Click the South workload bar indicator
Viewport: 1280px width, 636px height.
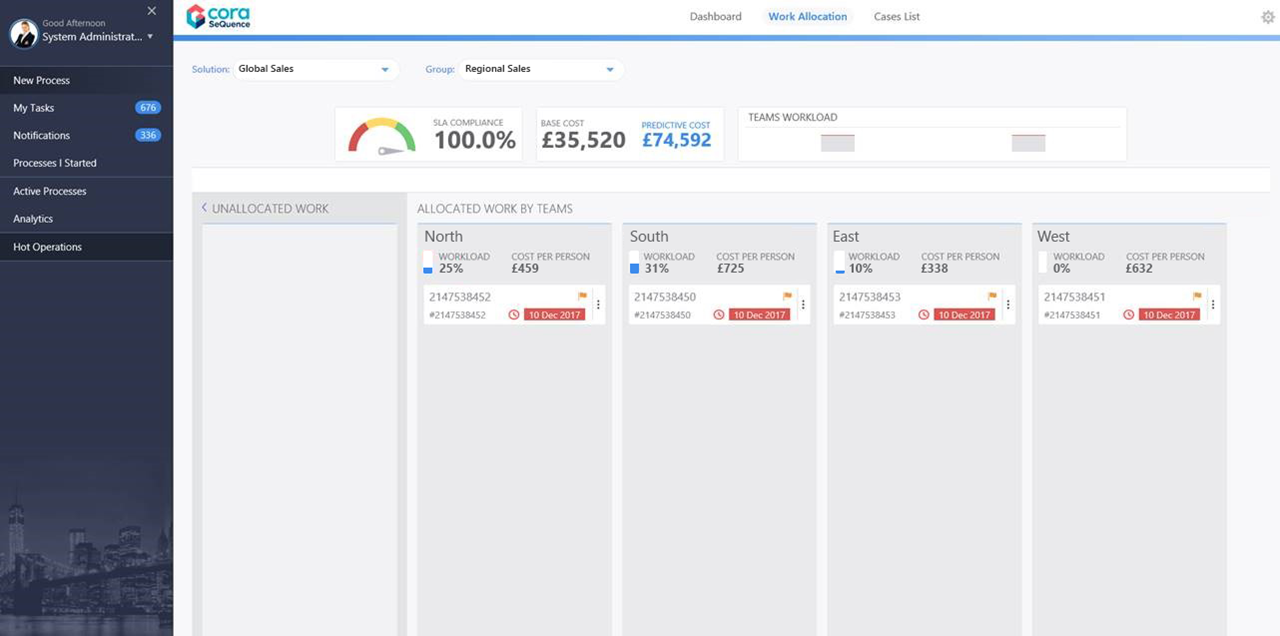[634, 263]
